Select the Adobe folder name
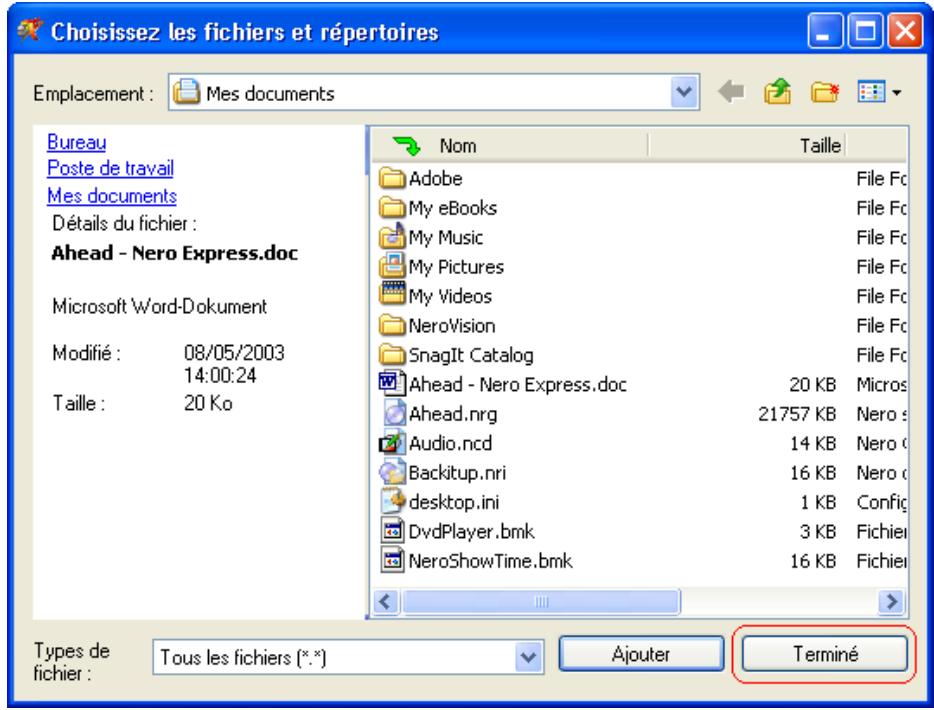This screenshot has height=710, width=934. tap(435, 178)
